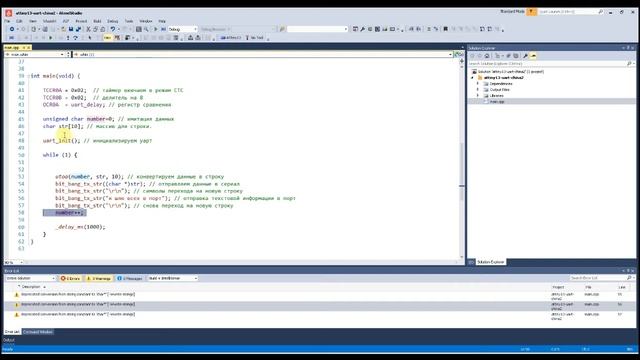The height and width of the screenshot is (360, 640).
Task: Click the orange notifications flag icon
Action: tap(531, 12)
